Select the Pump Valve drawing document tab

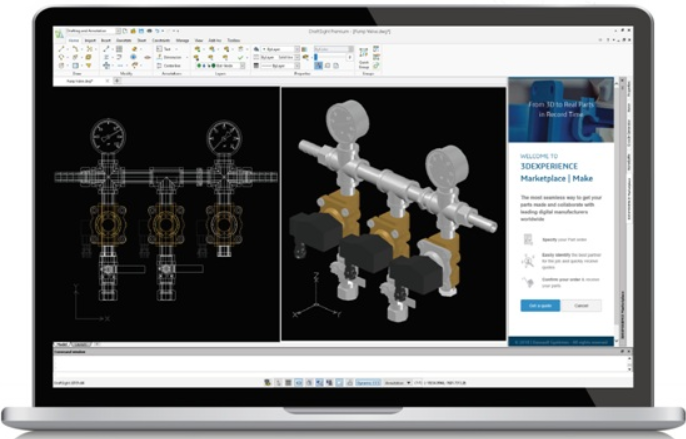(78, 79)
